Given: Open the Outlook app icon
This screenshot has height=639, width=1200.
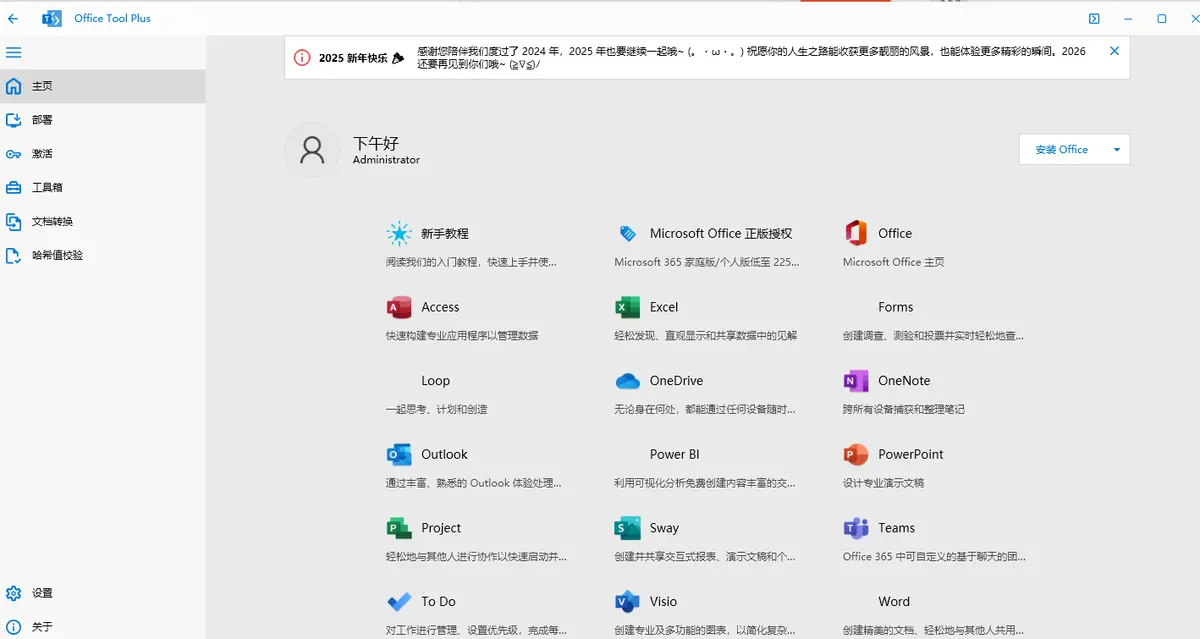Looking at the screenshot, I should tap(399, 454).
